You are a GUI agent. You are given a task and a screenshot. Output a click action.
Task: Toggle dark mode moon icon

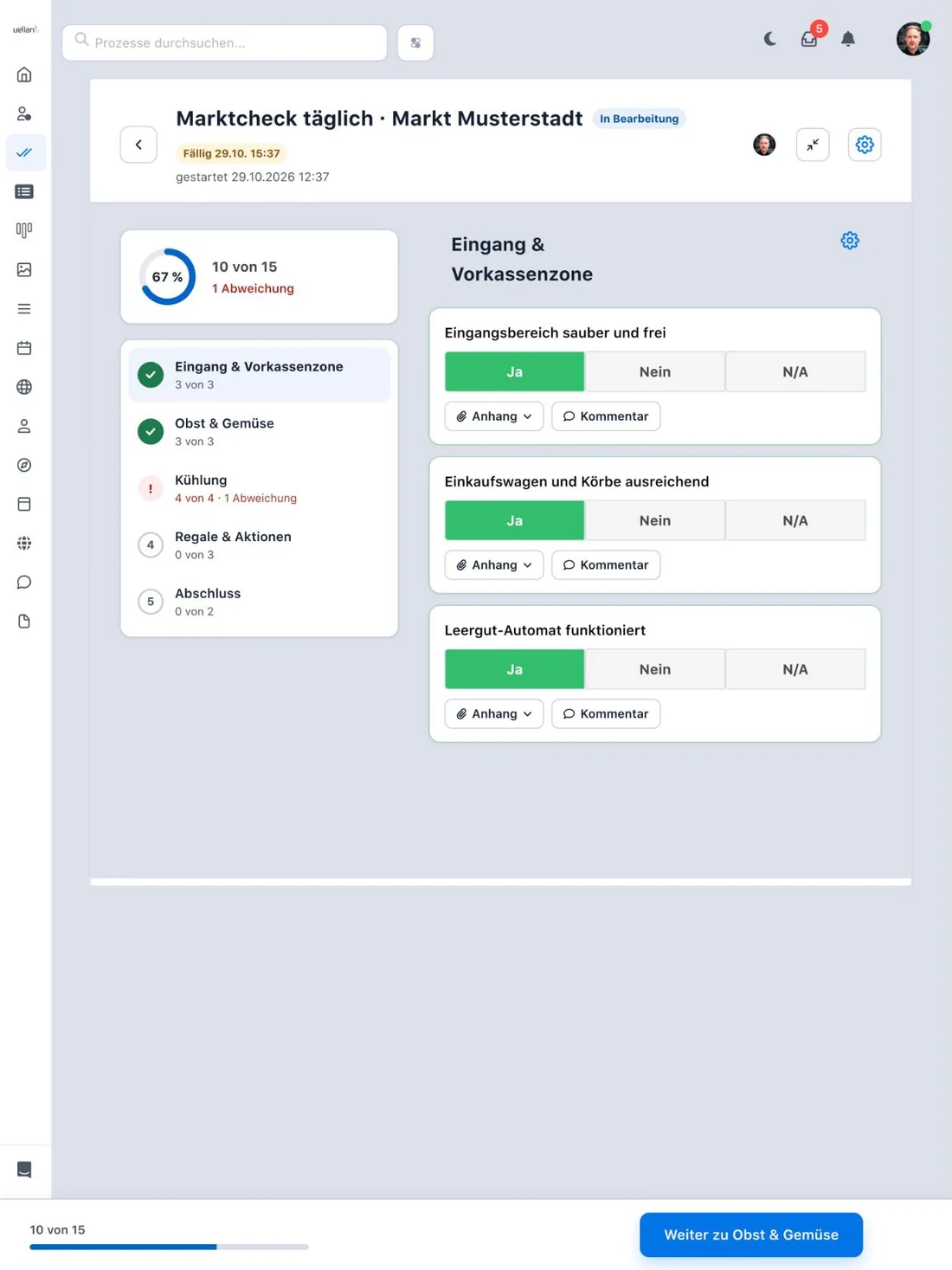(x=769, y=39)
